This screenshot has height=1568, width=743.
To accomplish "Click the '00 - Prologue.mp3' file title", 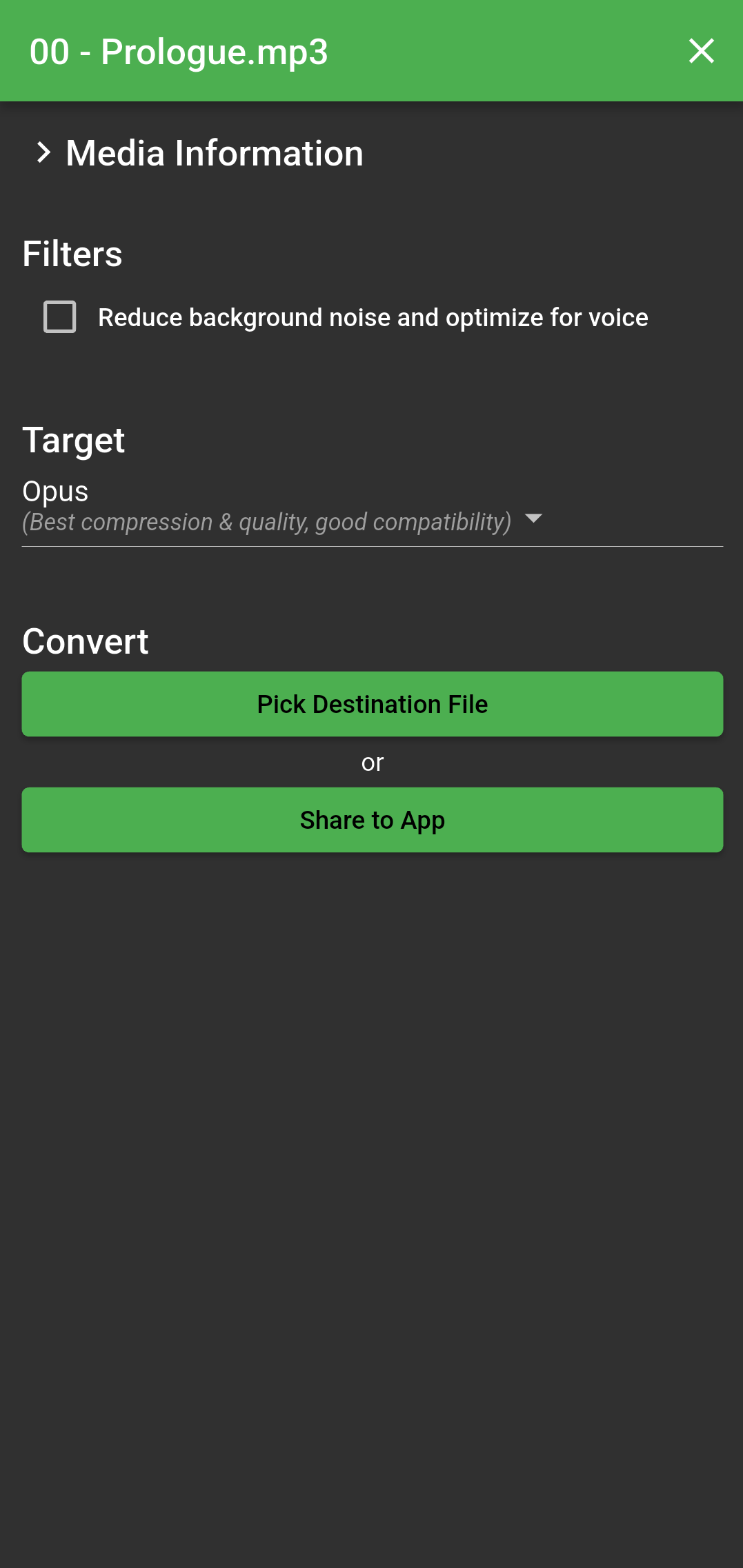I will pyautogui.click(x=179, y=52).
